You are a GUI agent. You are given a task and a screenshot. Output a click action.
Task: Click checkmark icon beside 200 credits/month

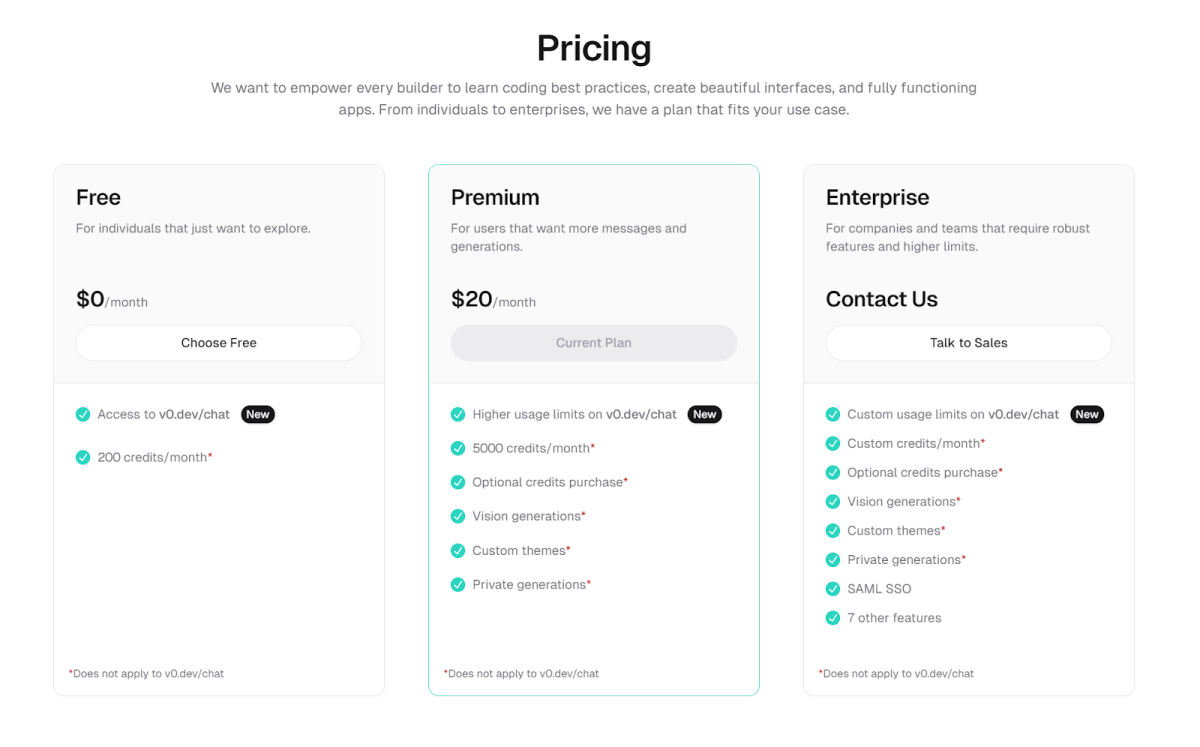point(83,458)
